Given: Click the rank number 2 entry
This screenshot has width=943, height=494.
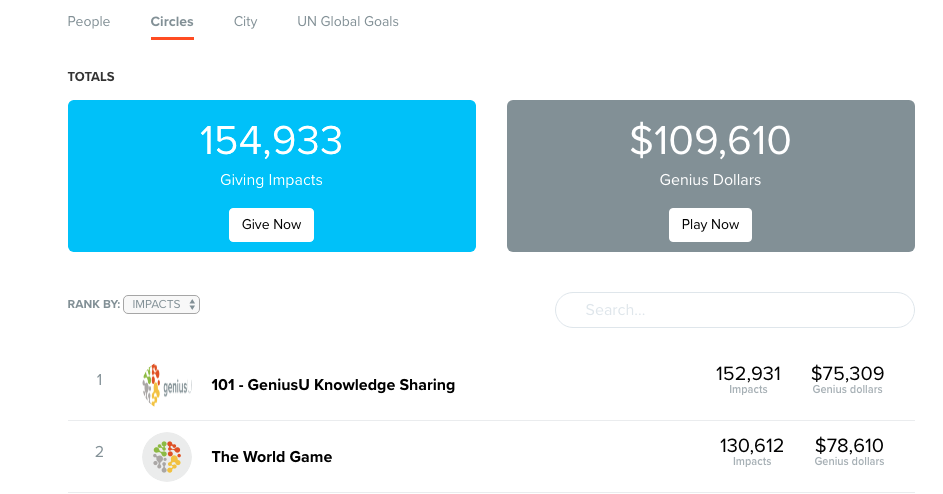Looking at the screenshot, I should point(99,452).
